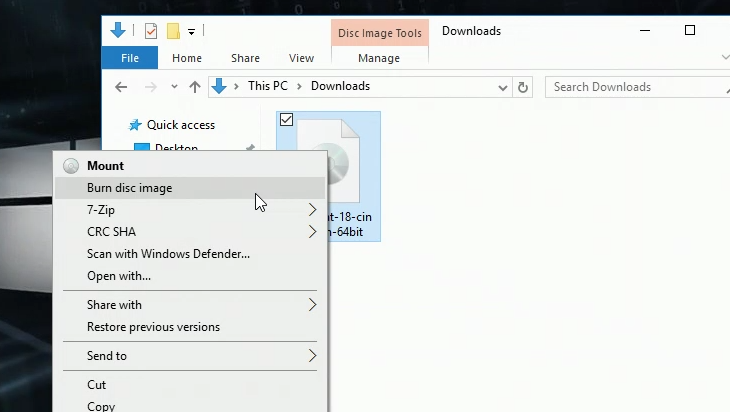Click the Quick access star icon

pyautogui.click(x=134, y=125)
